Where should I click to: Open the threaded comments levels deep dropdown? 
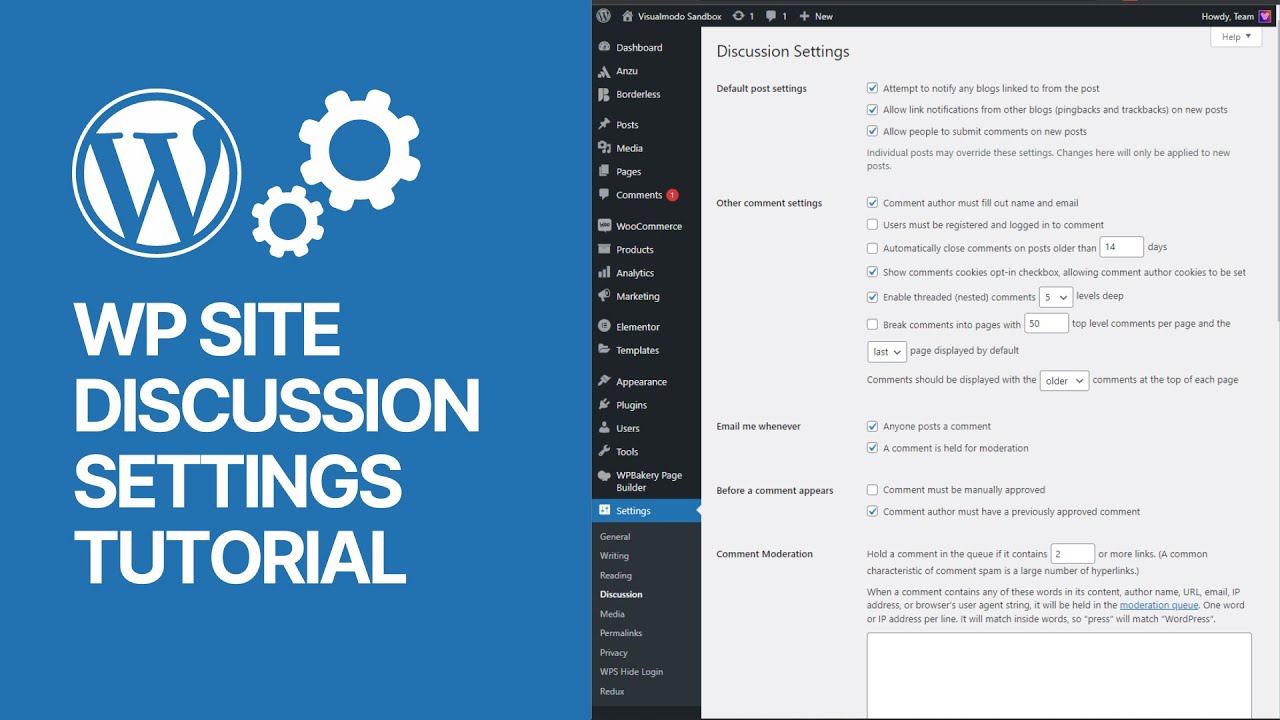(1055, 297)
